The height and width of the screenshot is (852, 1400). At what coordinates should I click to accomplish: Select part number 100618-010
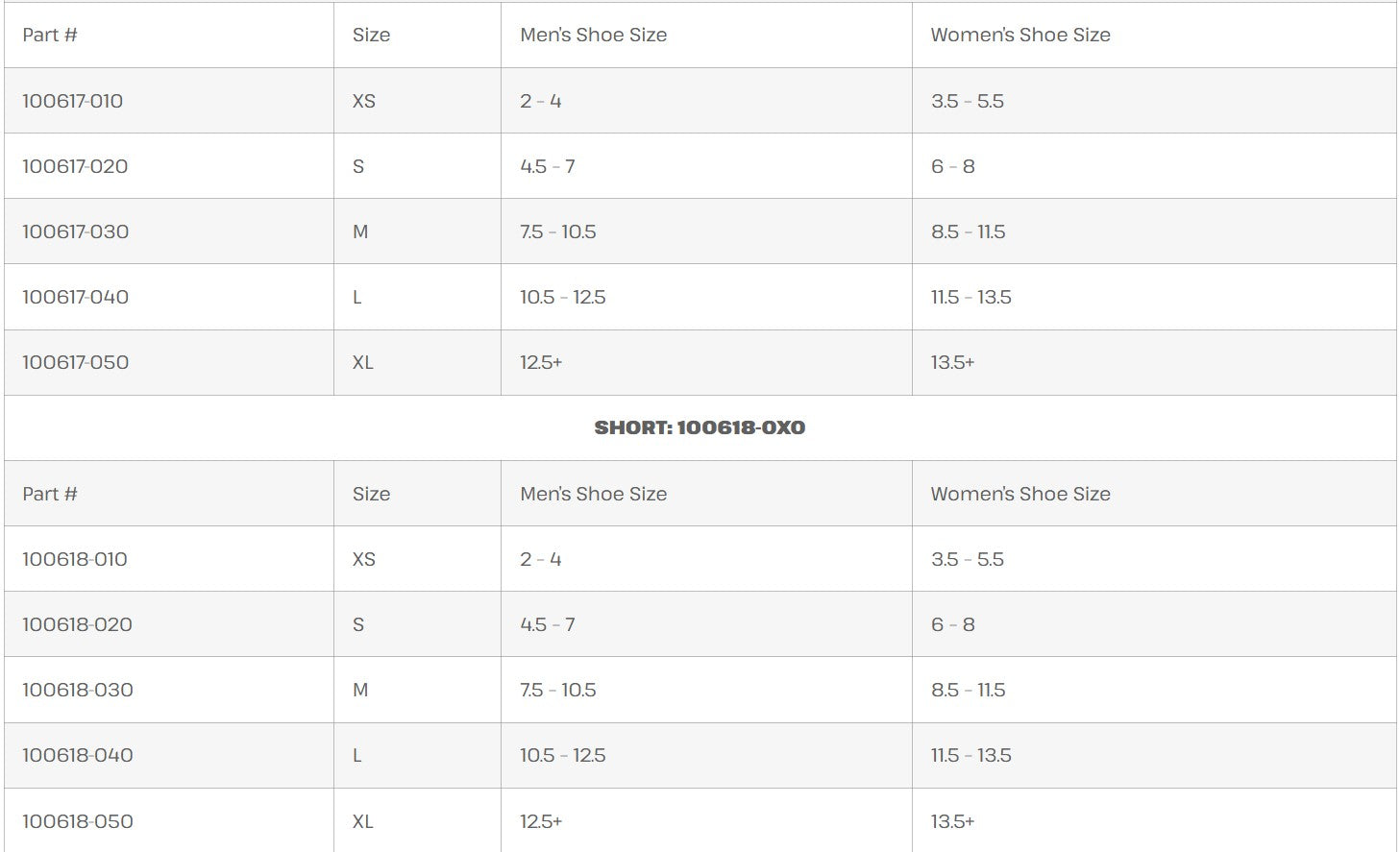click(x=75, y=559)
